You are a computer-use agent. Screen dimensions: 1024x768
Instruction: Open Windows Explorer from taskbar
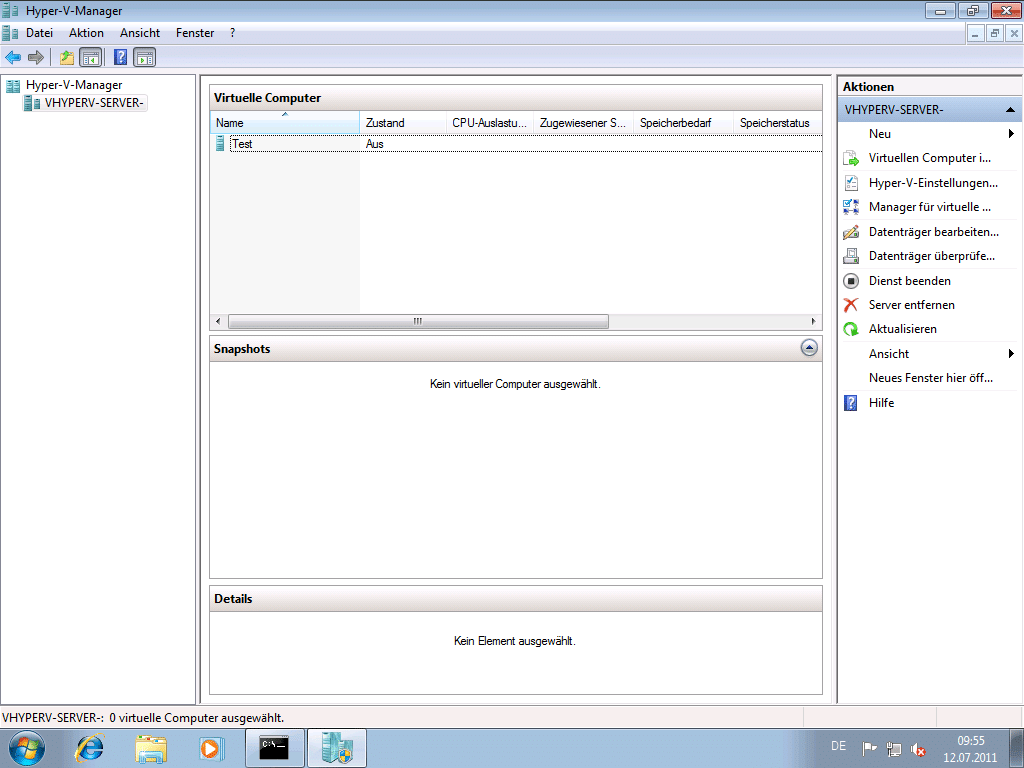tap(150, 748)
